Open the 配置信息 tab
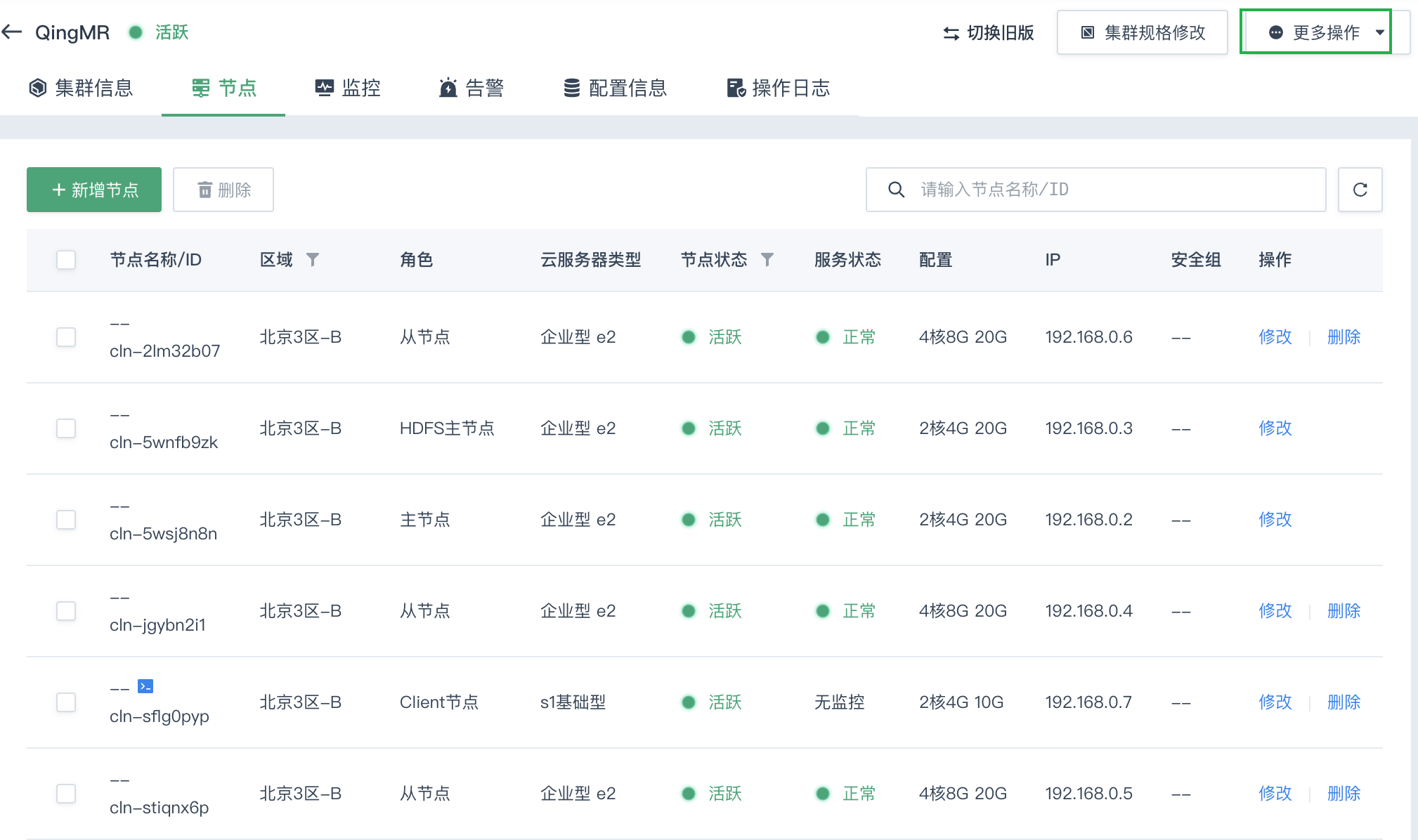The height and width of the screenshot is (840, 1418). 615,88
